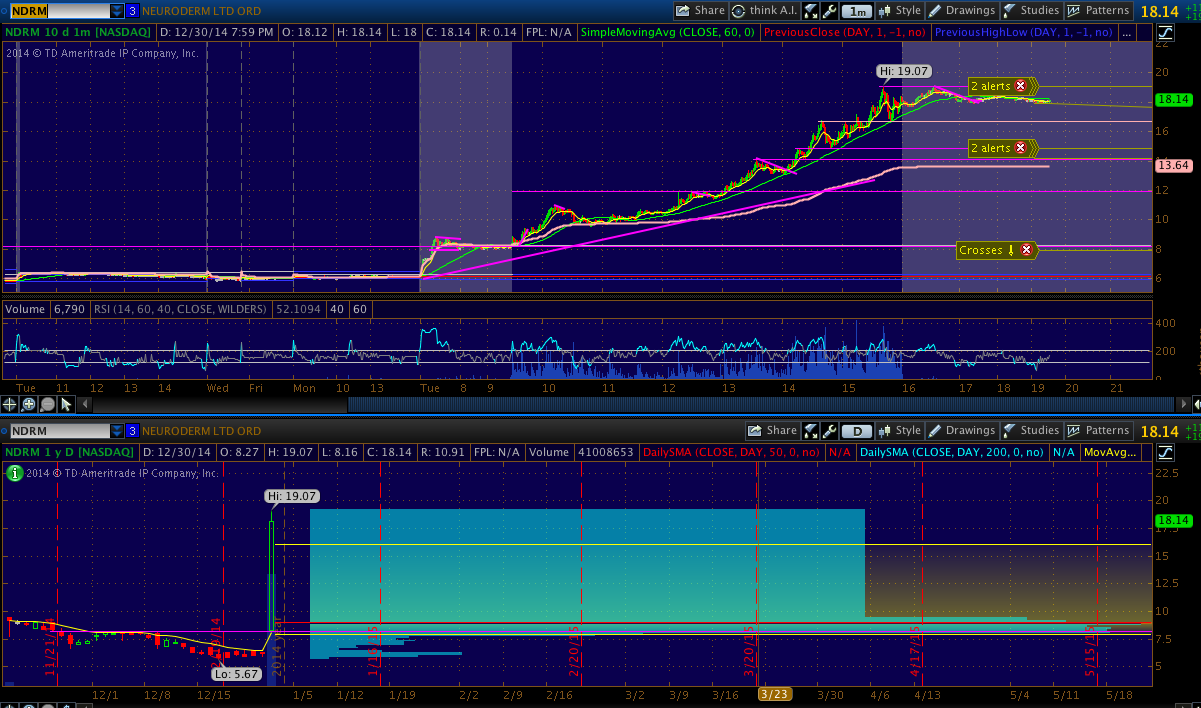Screen dimensions: 1201x708
Task: Remove the 'Crosses' alert with its red X
Action: click(1026, 250)
